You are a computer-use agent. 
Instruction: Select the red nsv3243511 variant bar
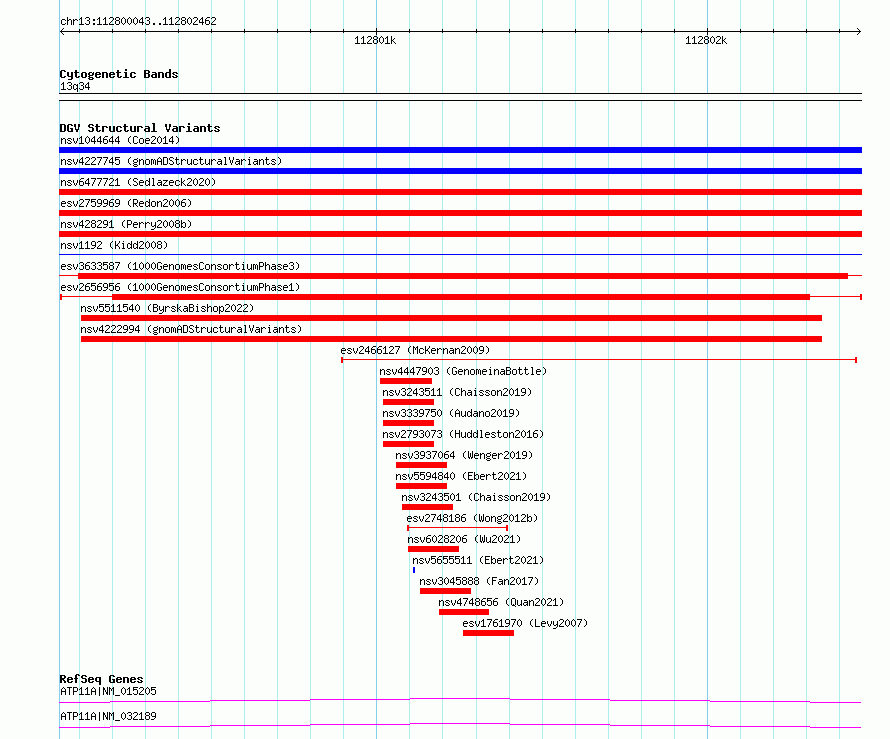(x=408, y=402)
